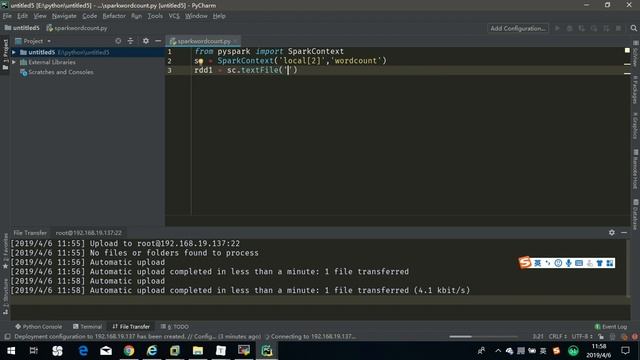This screenshot has height=360, width=640.
Task: Click the microphone icon on Sogou IME bar
Action: point(569,263)
